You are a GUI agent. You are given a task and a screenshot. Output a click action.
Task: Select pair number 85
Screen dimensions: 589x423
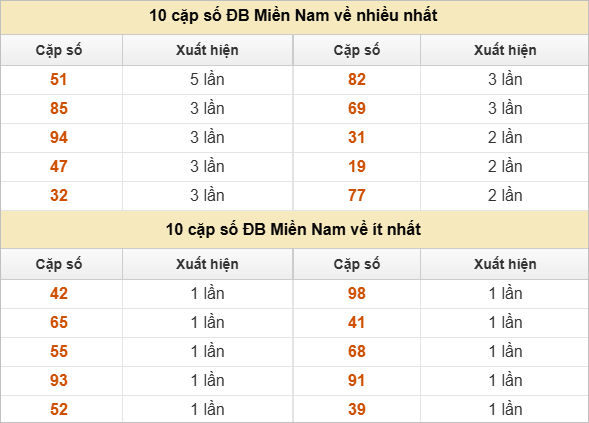point(59,109)
